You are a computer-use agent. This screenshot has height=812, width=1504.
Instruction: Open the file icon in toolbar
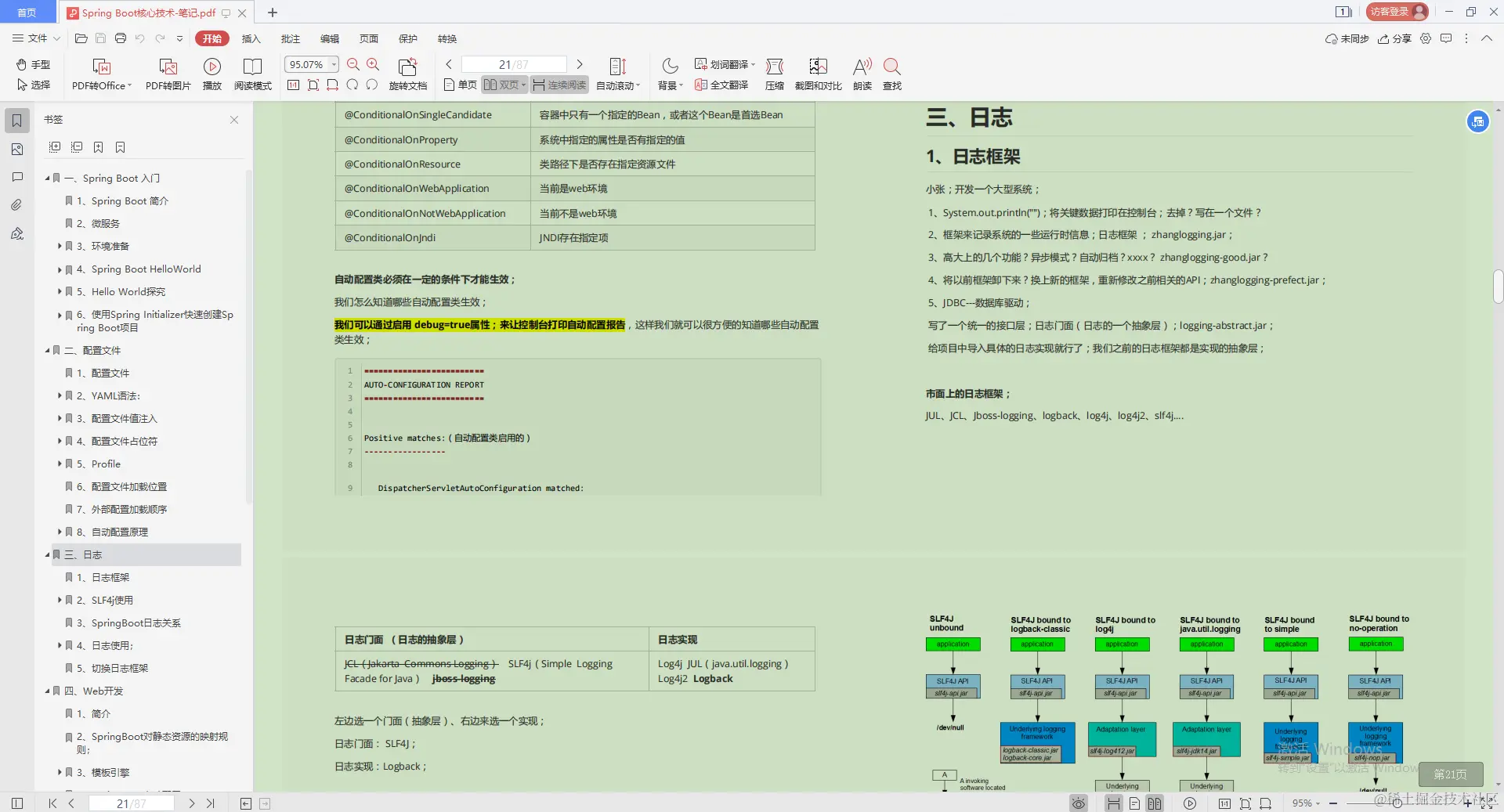81,38
